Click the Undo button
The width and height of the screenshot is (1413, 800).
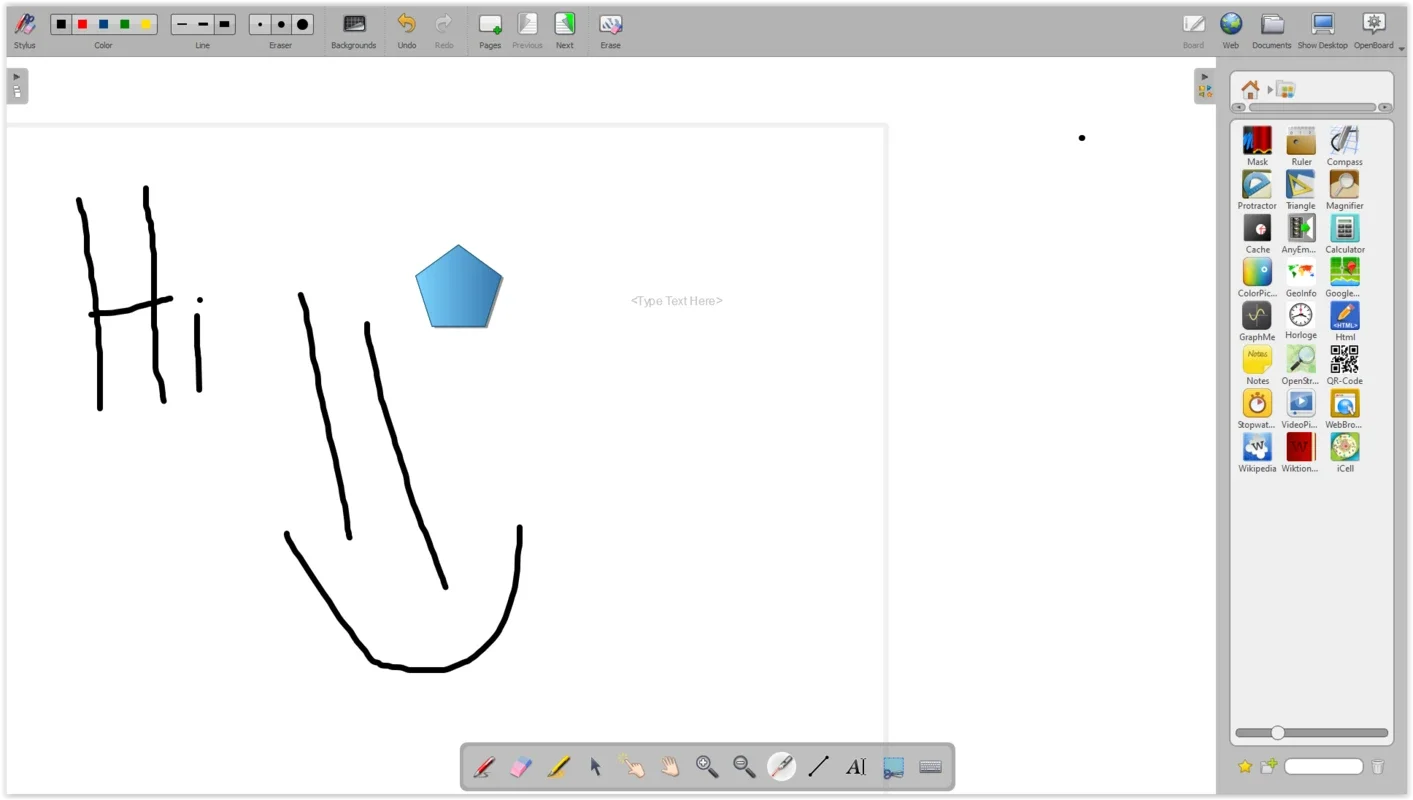coord(406,28)
